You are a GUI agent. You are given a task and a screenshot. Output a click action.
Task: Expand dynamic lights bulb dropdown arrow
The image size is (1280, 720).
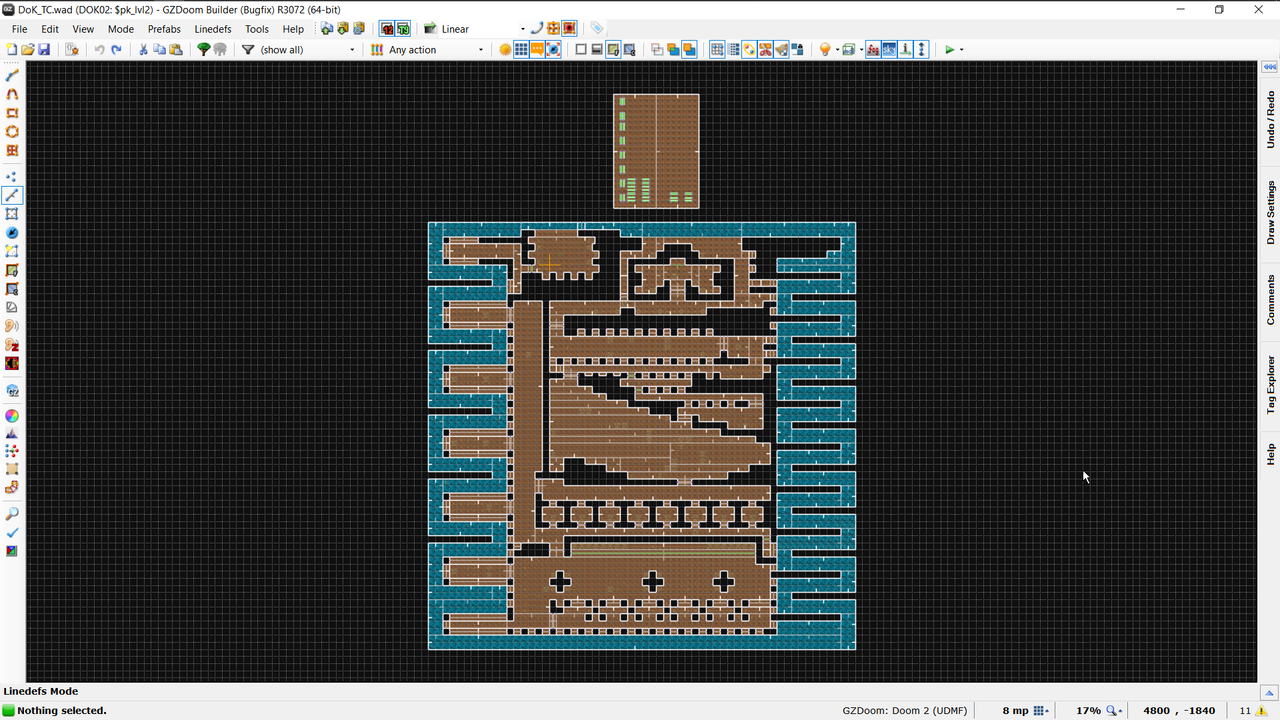pyautogui.click(x=837, y=49)
